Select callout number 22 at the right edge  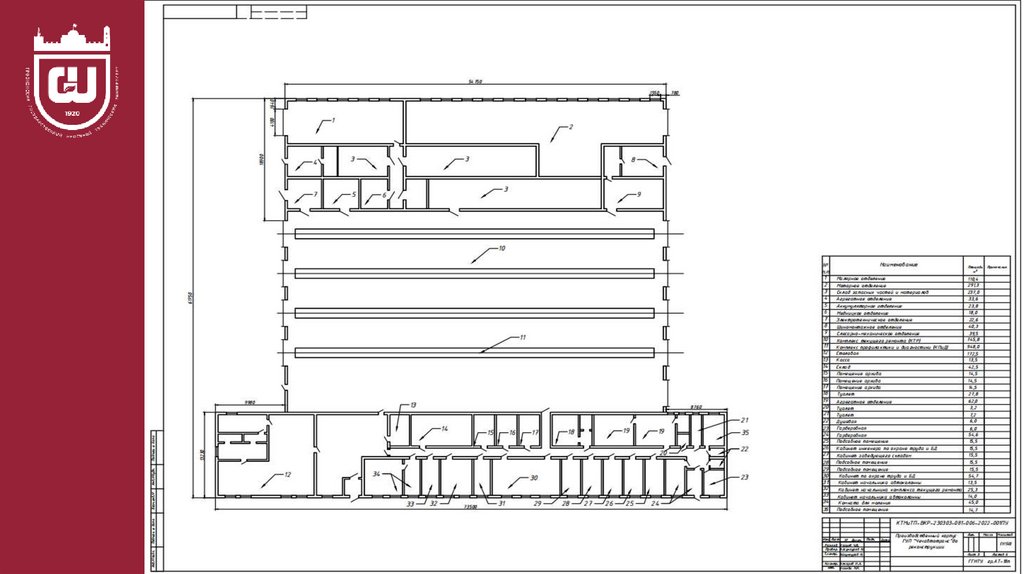point(744,449)
